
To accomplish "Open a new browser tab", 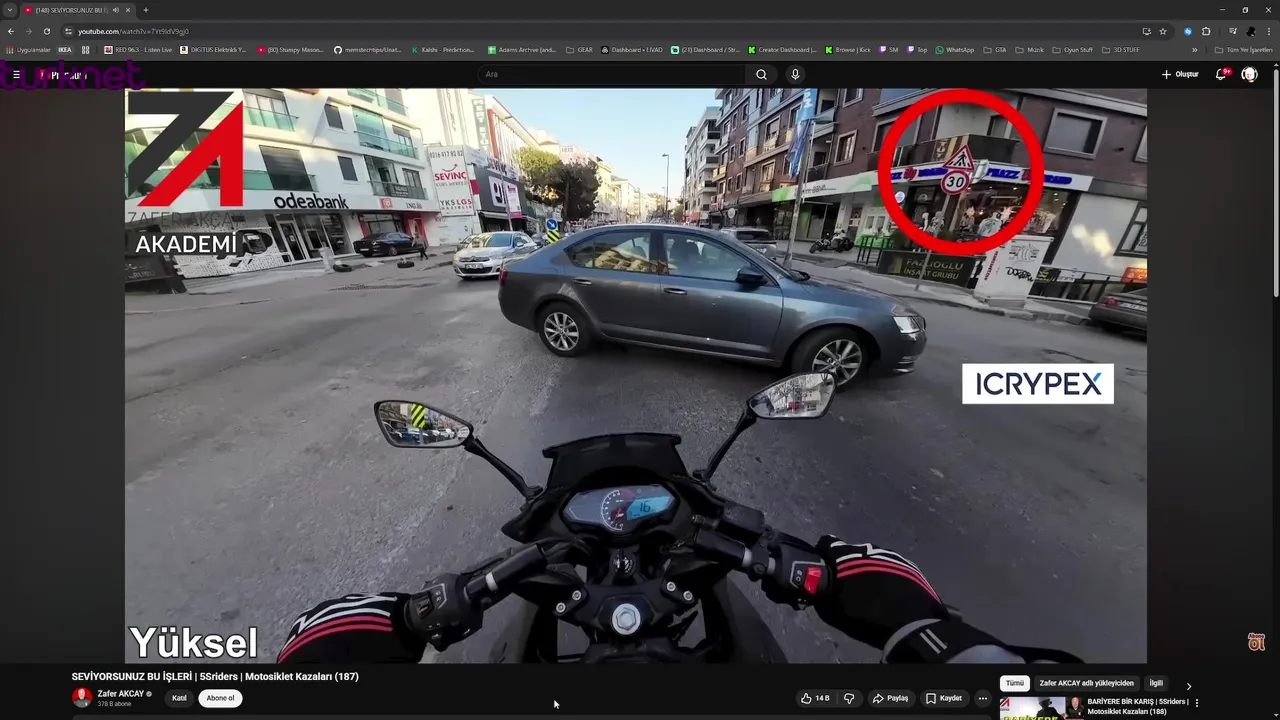I will [x=145, y=10].
